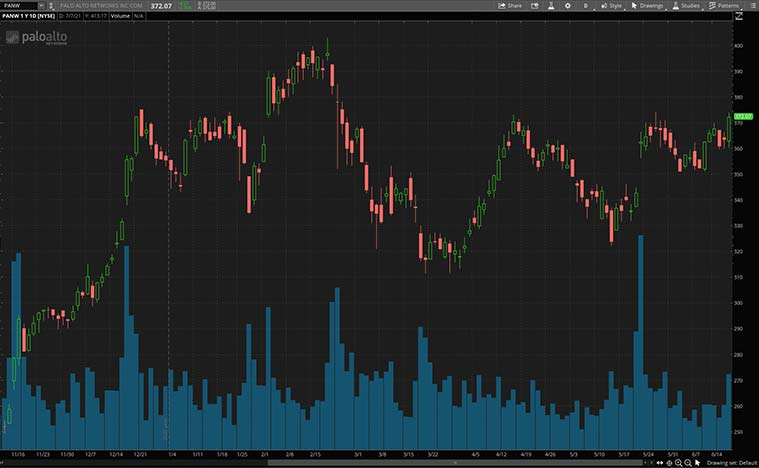
Task: Click the crosshair pan icon at bottom
Action: point(669,463)
